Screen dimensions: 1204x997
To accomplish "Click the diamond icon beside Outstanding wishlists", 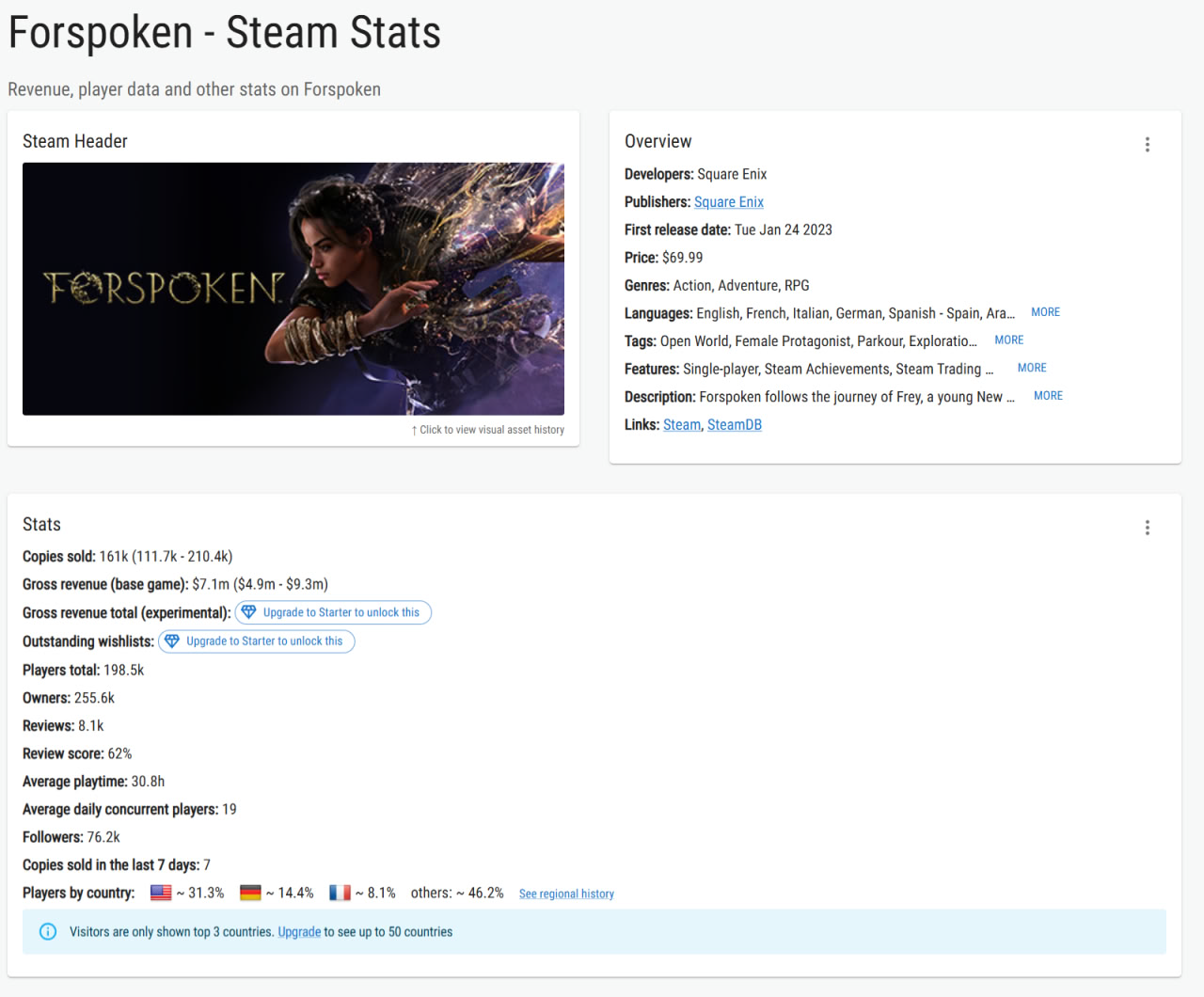I will (171, 641).
